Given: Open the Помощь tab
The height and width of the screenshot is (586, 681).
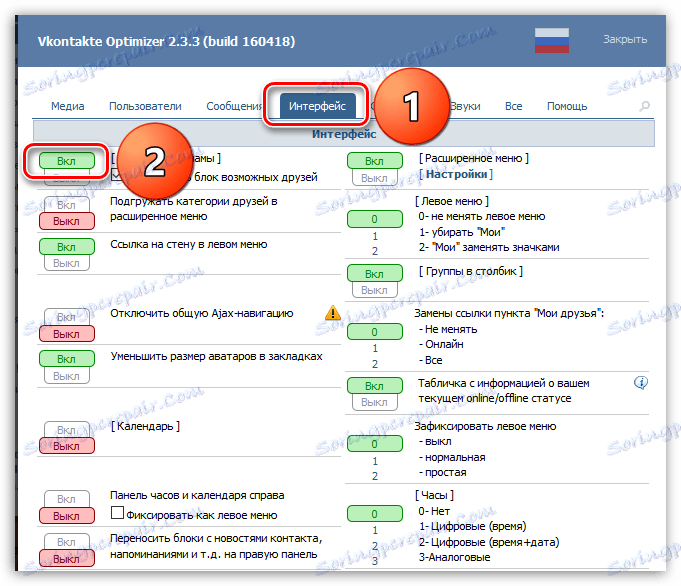Looking at the screenshot, I should coord(567,106).
